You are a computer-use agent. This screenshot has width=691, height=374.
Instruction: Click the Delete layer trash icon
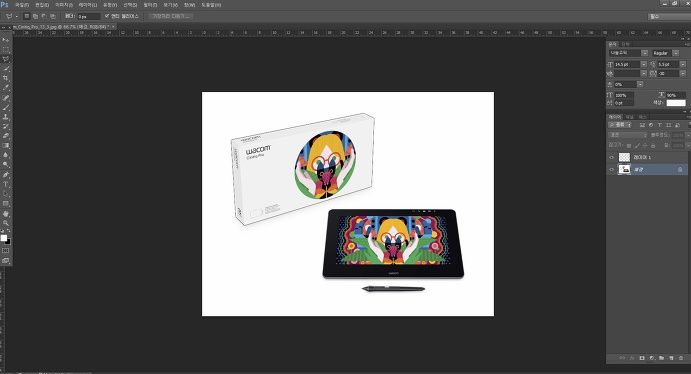point(681,358)
